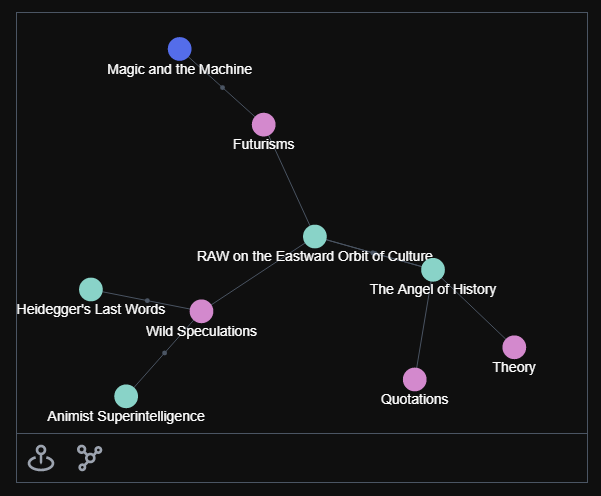Open the global graph view icon
This screenshot has height=496, width=601.
[90, 458]
